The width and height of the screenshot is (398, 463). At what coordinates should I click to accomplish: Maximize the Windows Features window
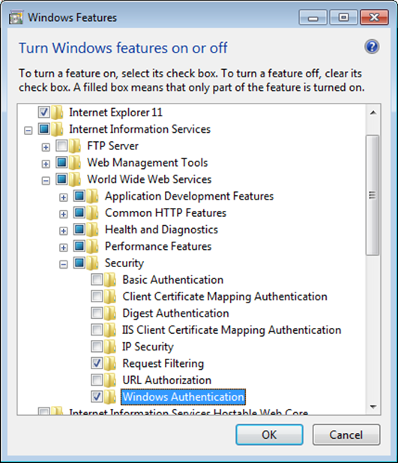pyautogui.click(x=343, y=18)
